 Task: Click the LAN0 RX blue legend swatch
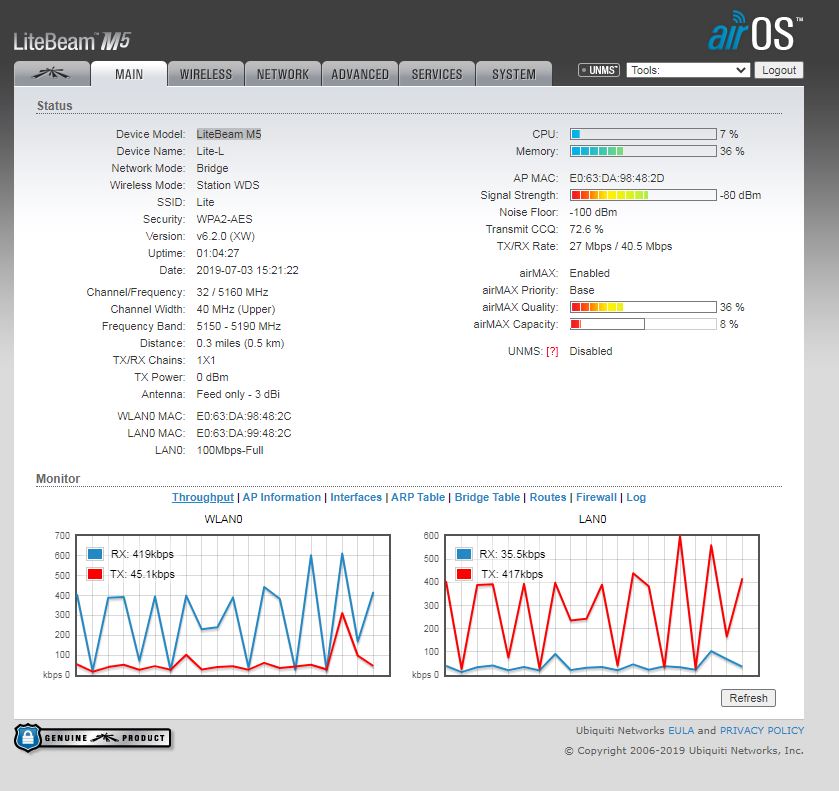[464, 554]
